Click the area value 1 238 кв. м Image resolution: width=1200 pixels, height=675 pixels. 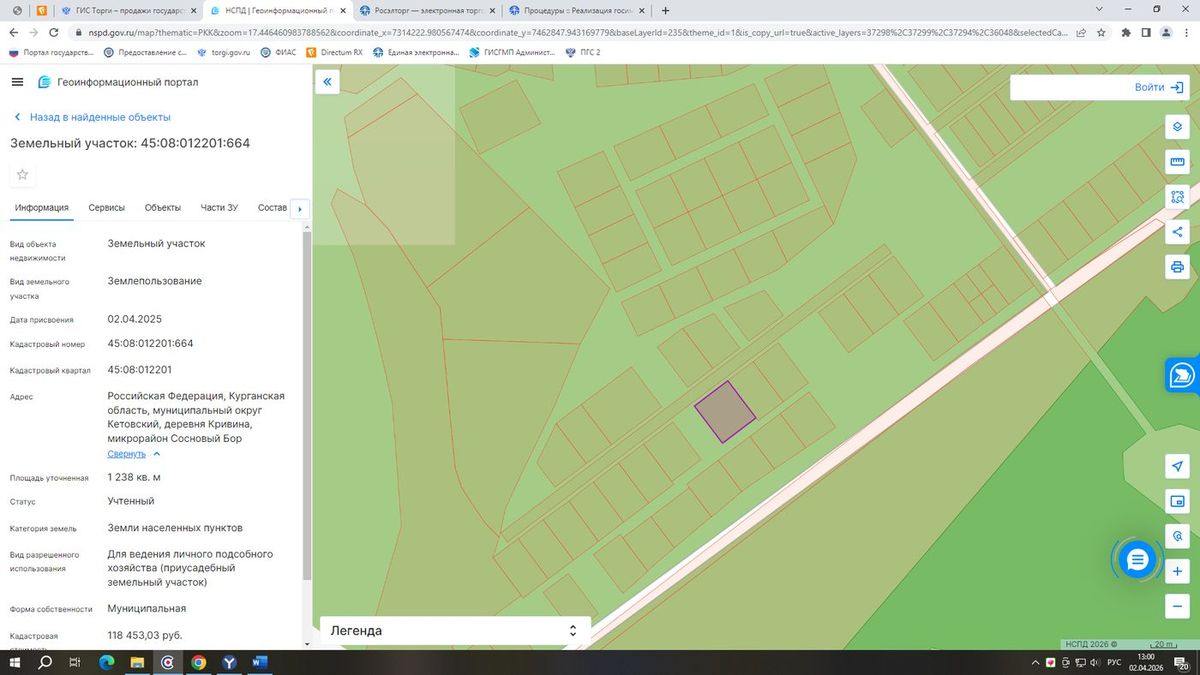click(134, 477)
